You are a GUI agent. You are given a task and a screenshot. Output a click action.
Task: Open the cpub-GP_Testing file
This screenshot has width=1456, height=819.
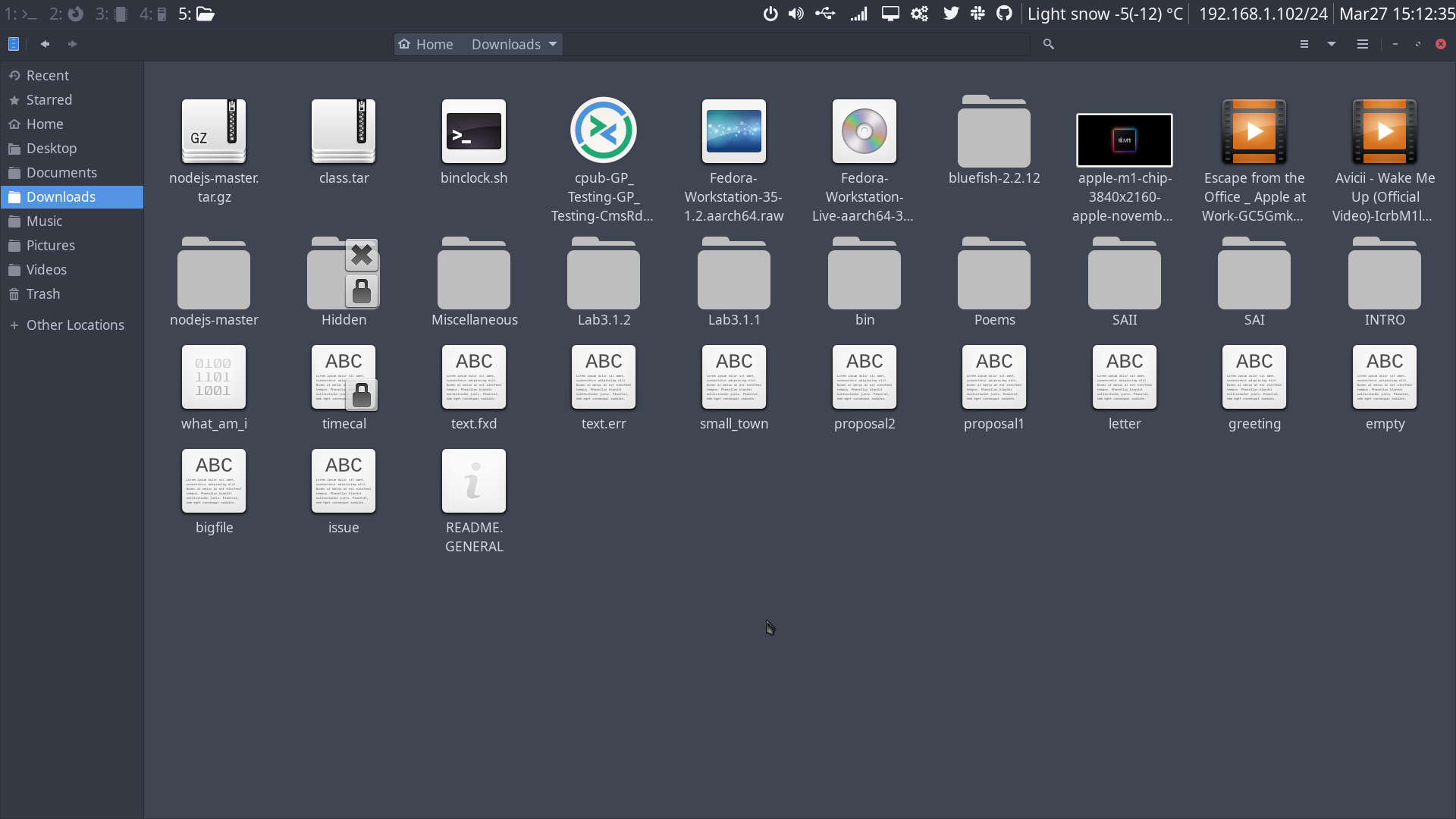click(x=604, y=131)
